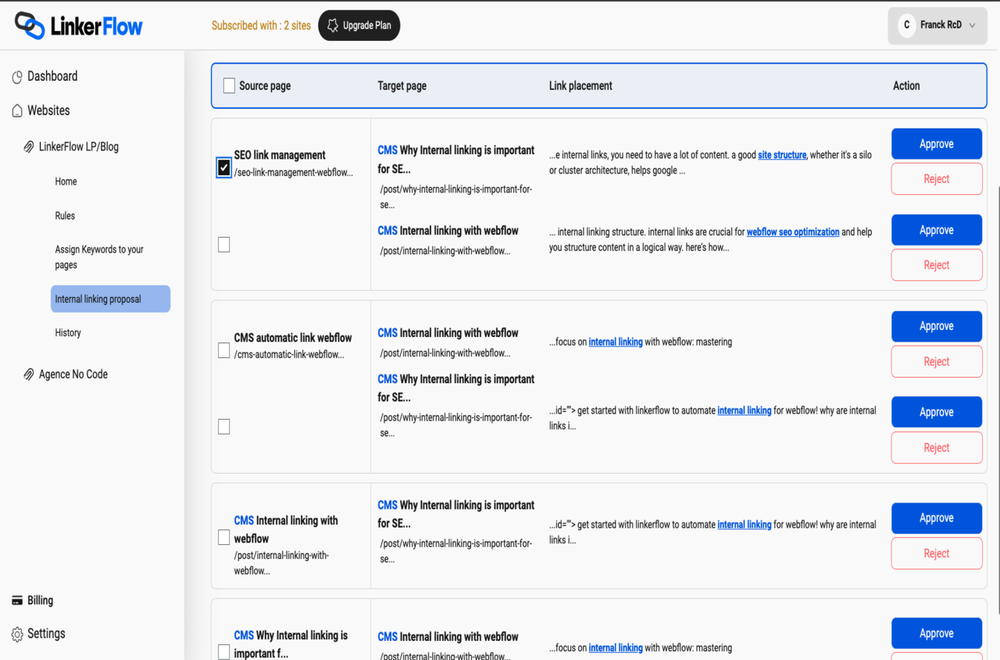Click the link icon beside LinkerFlow LP/Blog
Image resolution: width=1000 pixels, height=660 pixels.
(x=30, y=145)
